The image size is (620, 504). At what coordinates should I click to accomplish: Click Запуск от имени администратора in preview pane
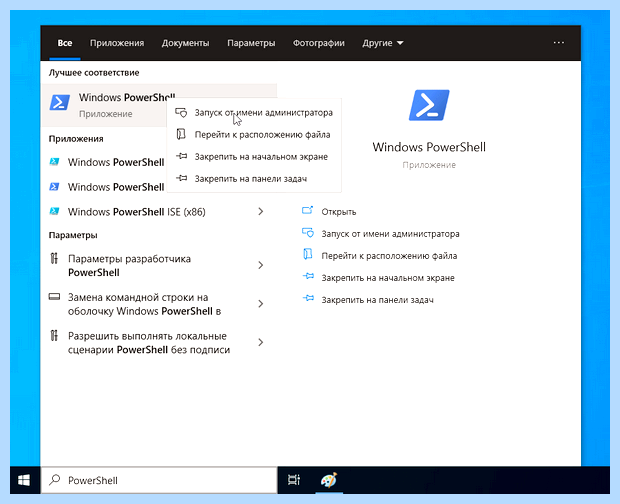pyautogui.click(x=390, y=234)
